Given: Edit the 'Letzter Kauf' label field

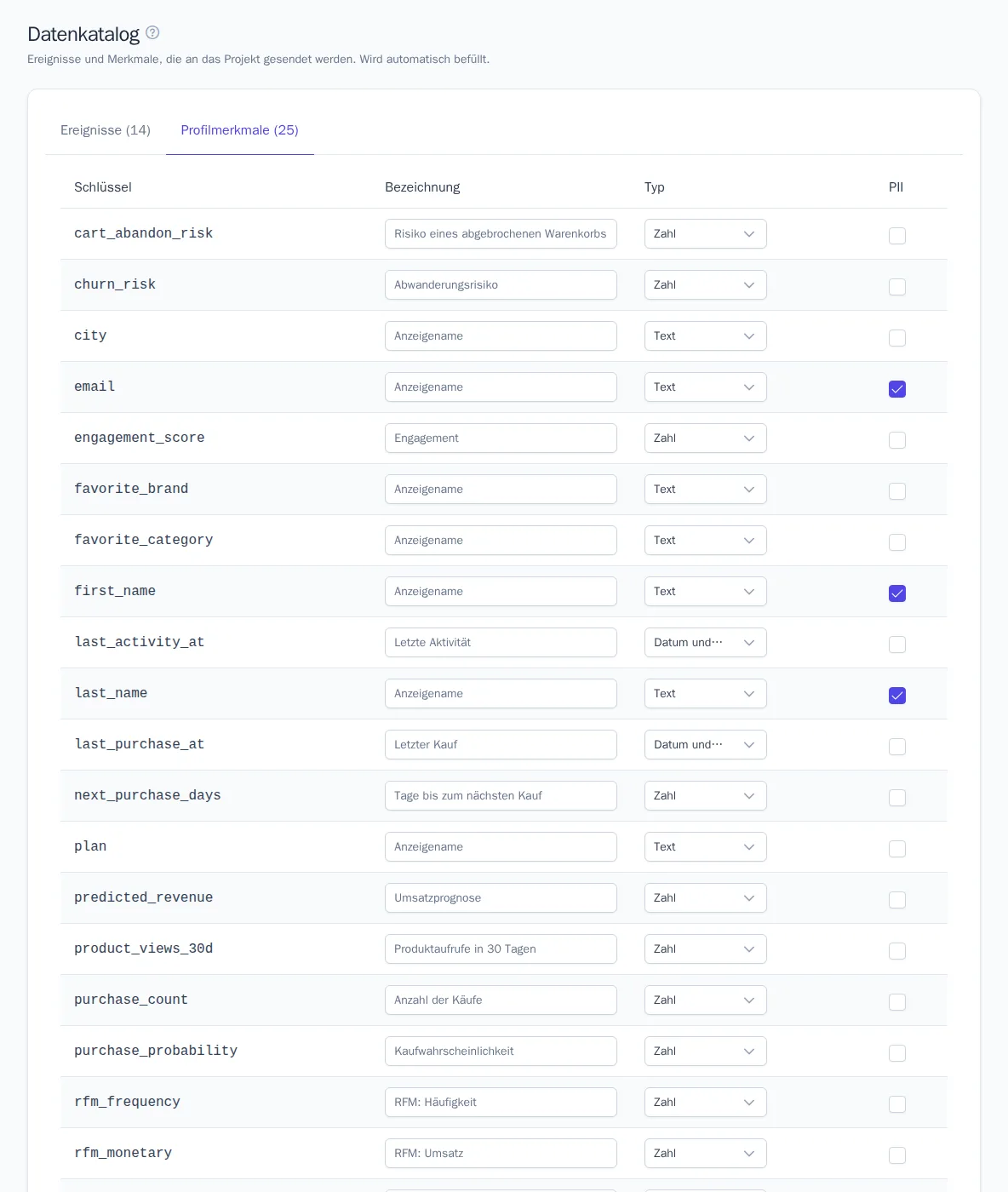Looking at the screenshot, I should coord(501,745).
